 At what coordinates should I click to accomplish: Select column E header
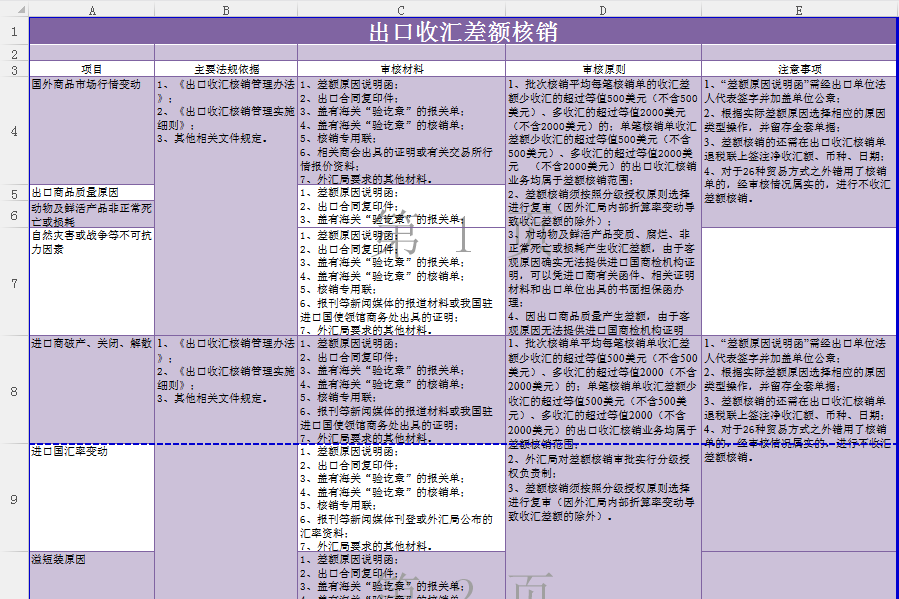(798, 9)
